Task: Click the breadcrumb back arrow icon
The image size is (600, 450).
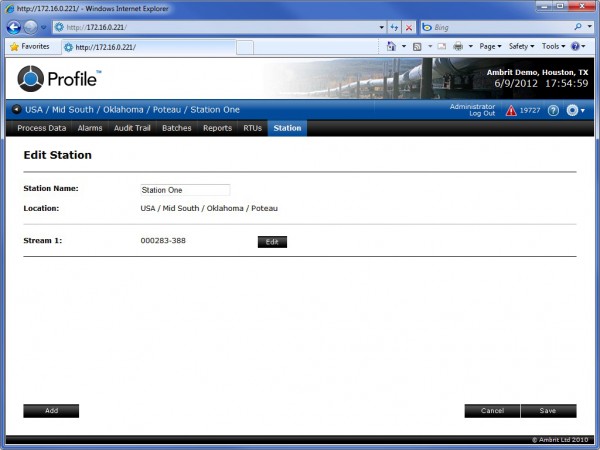Action: (16, 109)
